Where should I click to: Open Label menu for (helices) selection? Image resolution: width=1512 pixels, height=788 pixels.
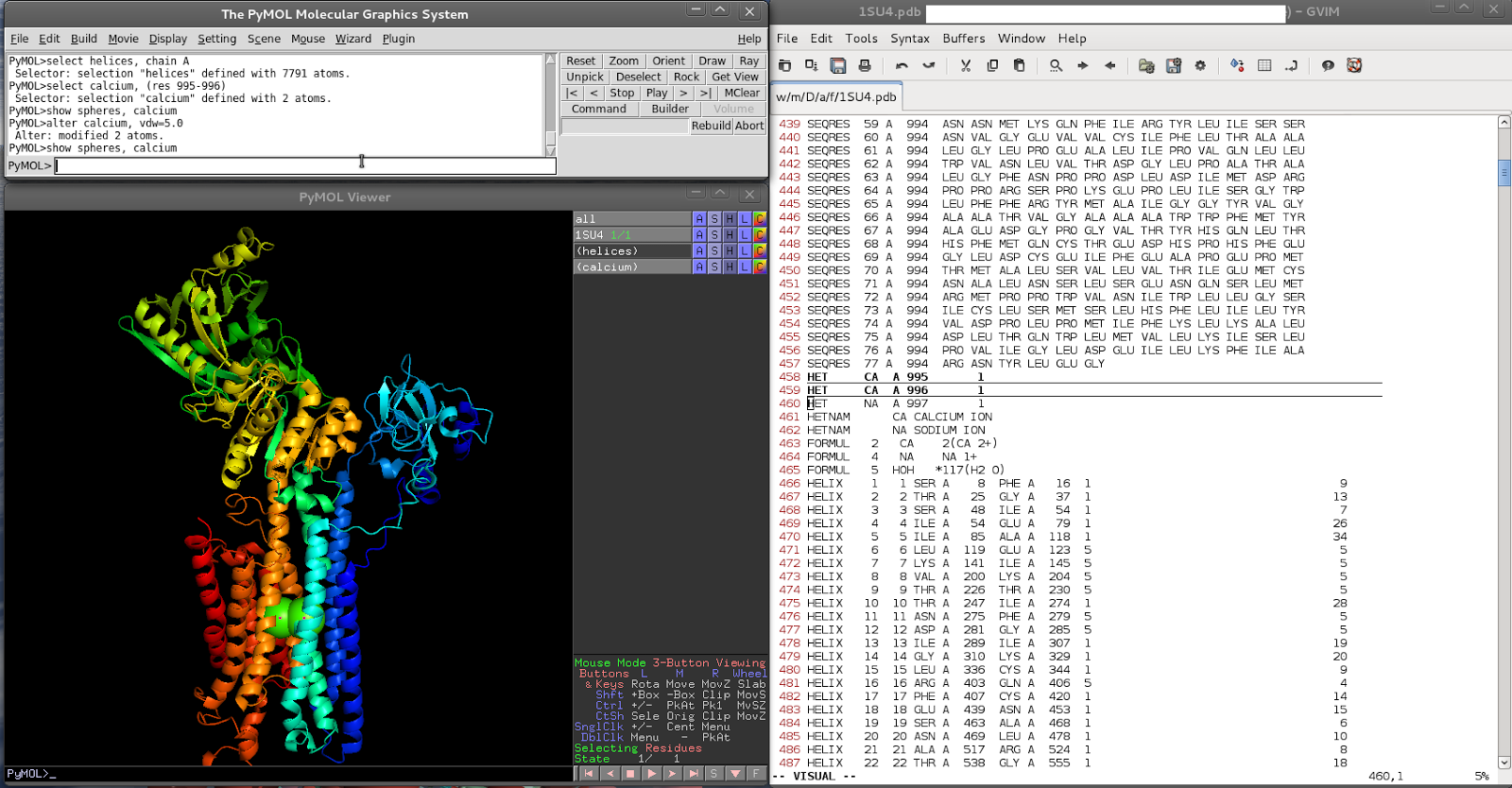pos(745,250)
